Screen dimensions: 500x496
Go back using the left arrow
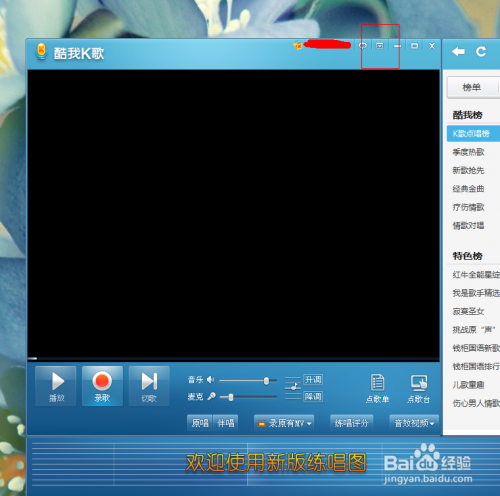click(458, 52)
